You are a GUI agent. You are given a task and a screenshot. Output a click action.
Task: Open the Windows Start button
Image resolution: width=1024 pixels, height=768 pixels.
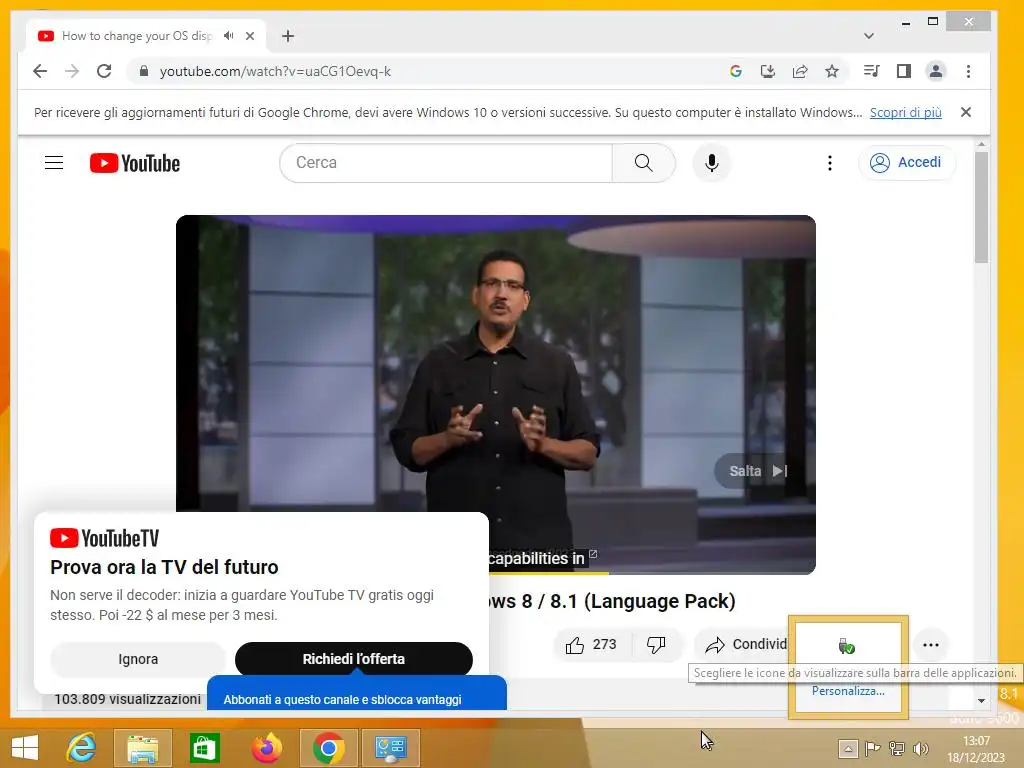click(25, 747)
